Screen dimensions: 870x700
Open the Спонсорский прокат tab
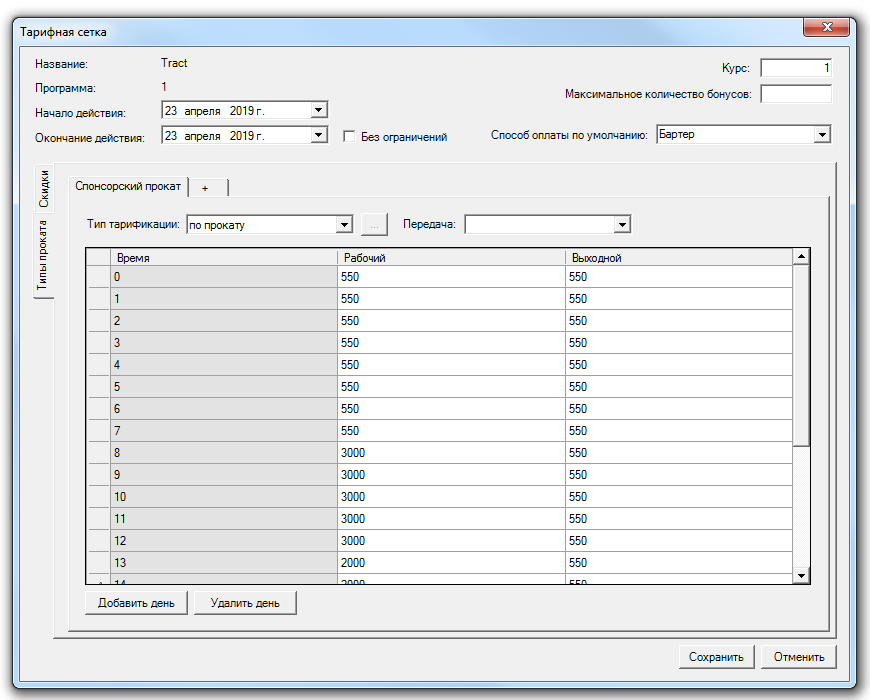[x=128, y=186]
